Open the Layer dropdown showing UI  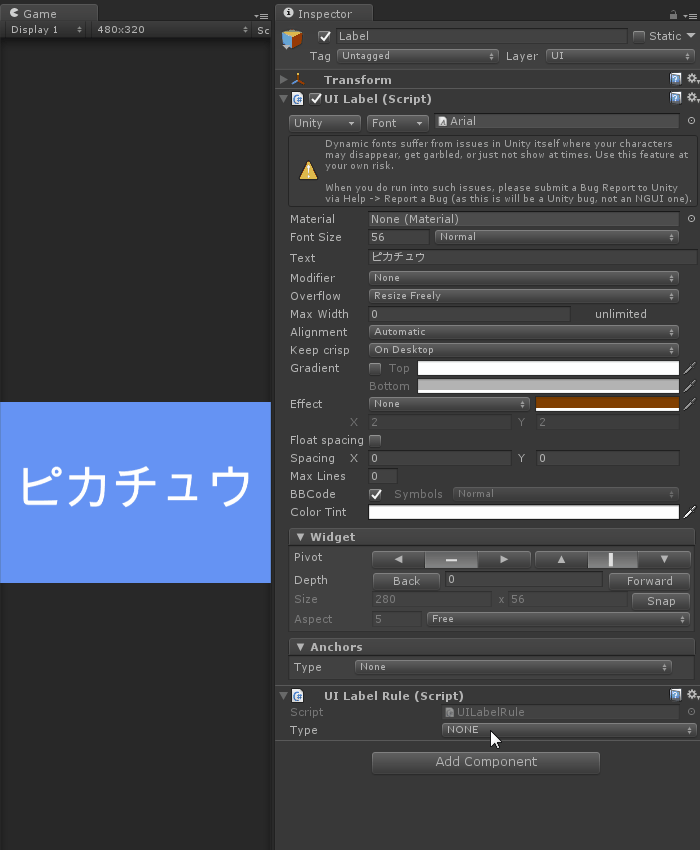point(620,56)
